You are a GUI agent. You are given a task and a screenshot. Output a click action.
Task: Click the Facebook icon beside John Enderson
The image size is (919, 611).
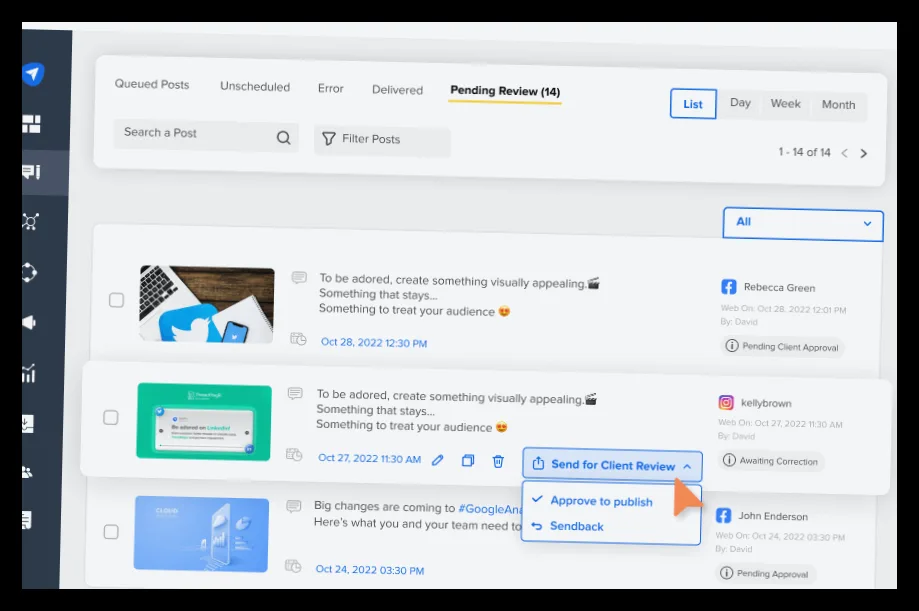point(724,515)
